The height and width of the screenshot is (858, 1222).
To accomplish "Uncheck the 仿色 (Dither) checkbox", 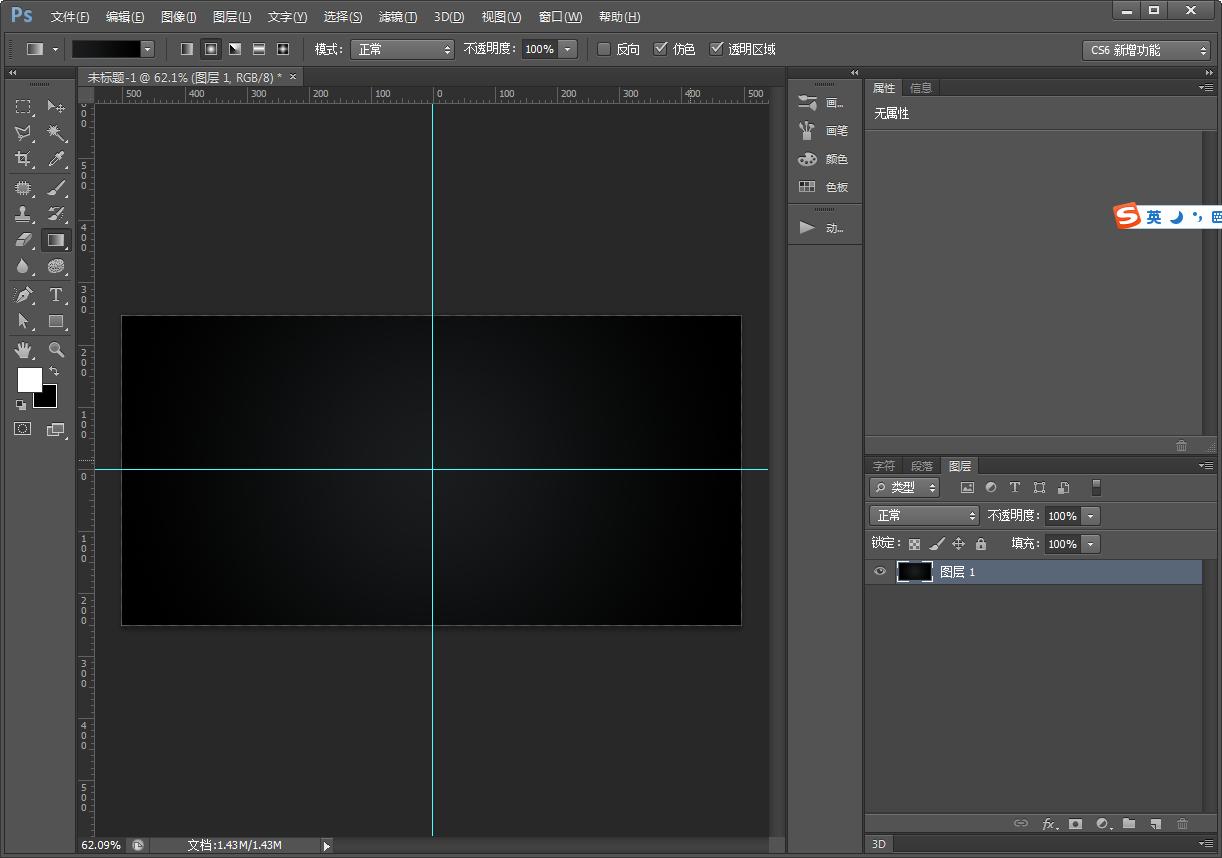I will coord(660,49).
